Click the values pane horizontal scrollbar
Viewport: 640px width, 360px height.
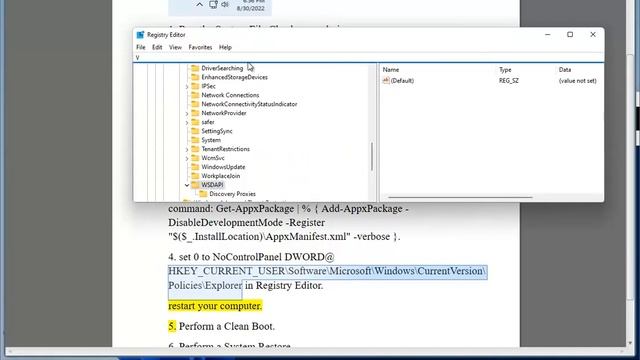[x=460, y=198]
